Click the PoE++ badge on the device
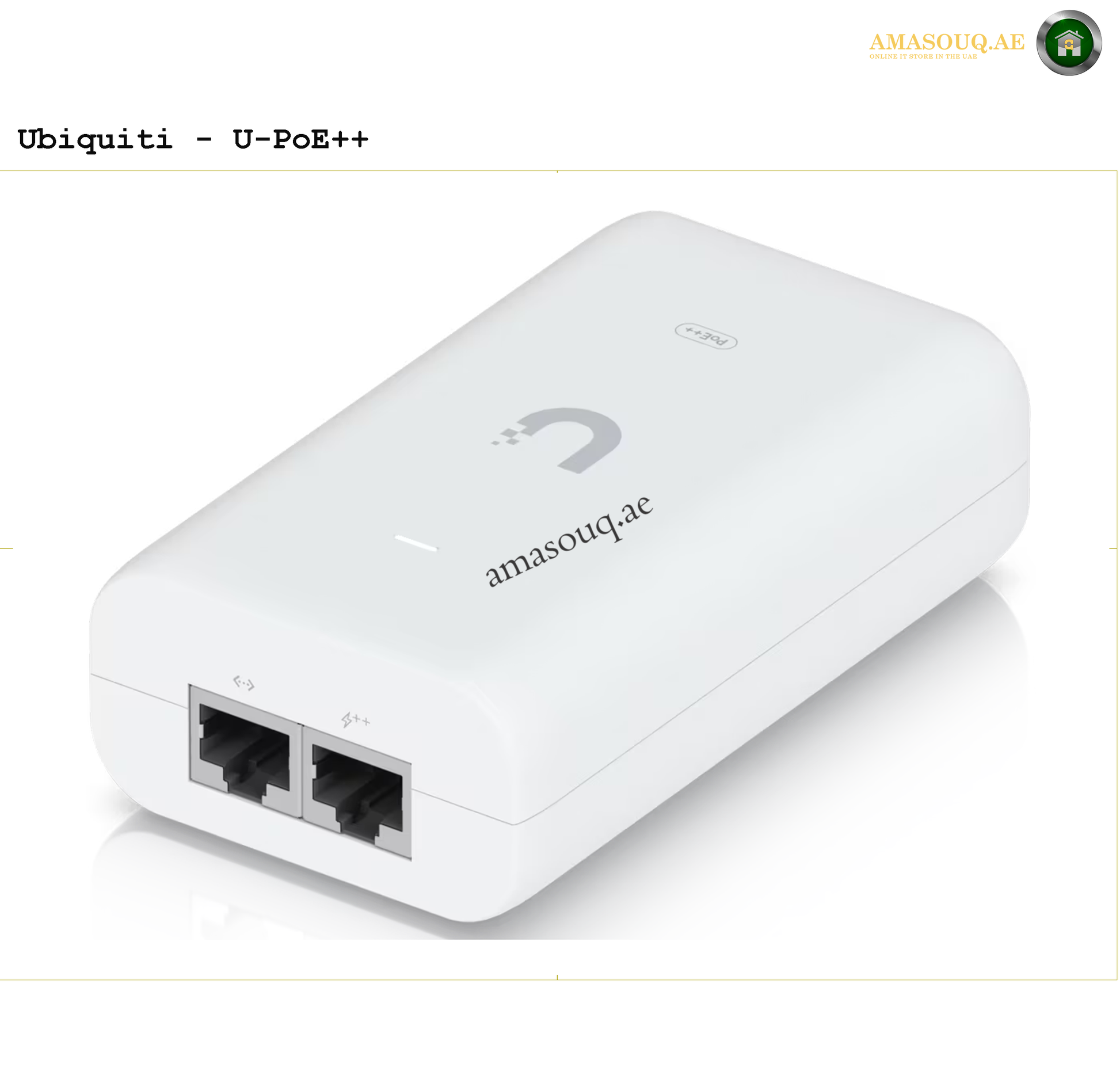The width and height of the screenshot is (1120, 1079). coord(706,335)
